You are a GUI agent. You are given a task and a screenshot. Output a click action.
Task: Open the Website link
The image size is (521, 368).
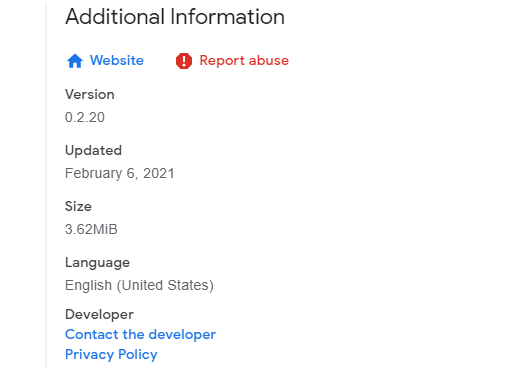(117, 60)
